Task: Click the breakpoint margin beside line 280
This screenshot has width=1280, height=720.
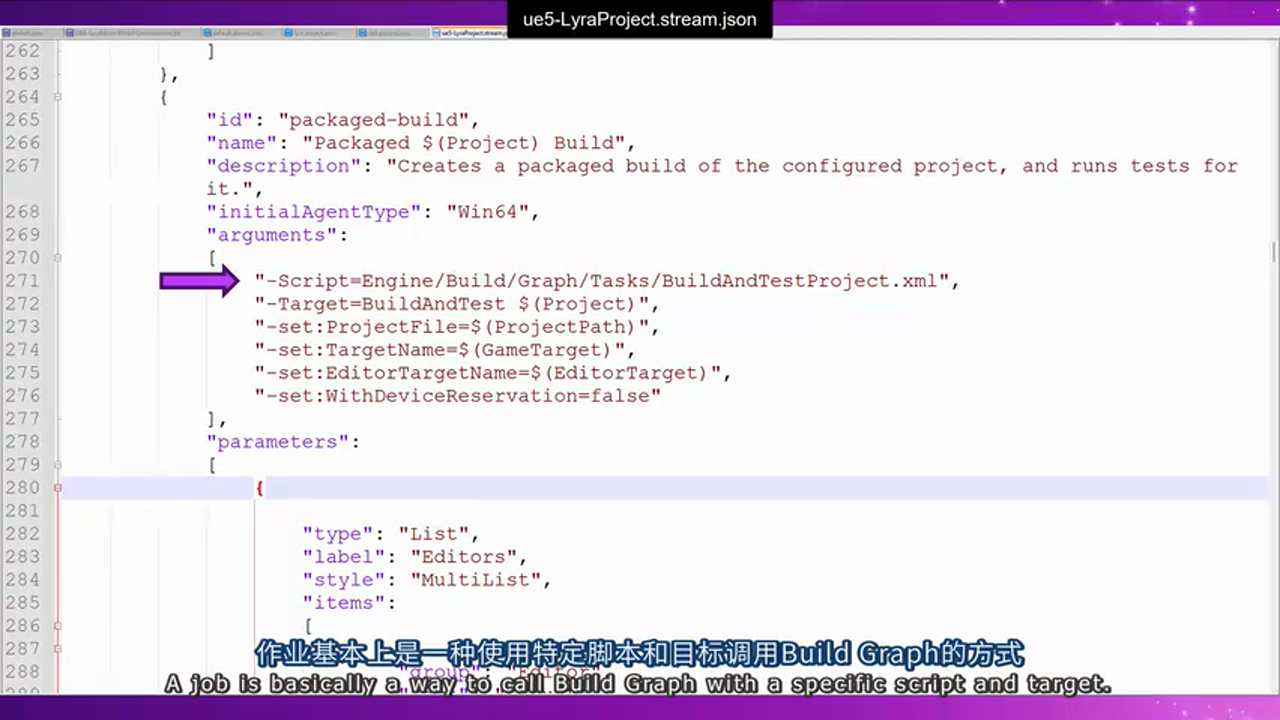Action: point(57,487)
